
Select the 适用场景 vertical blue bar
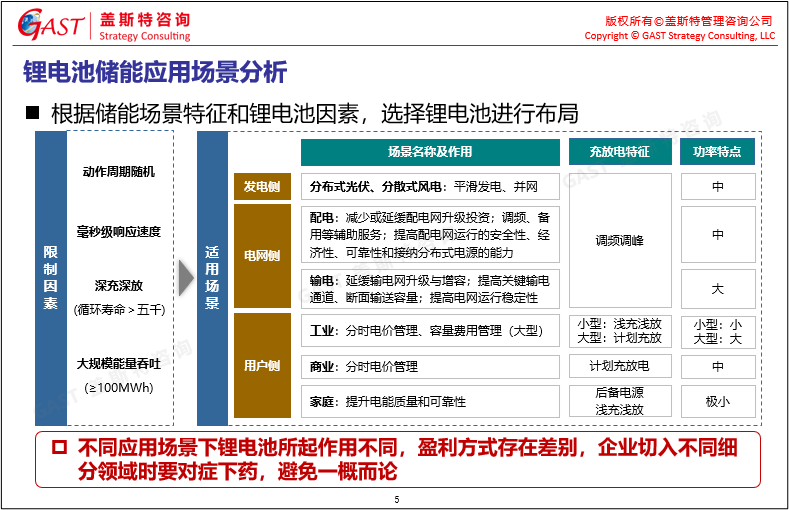point(212,277)
